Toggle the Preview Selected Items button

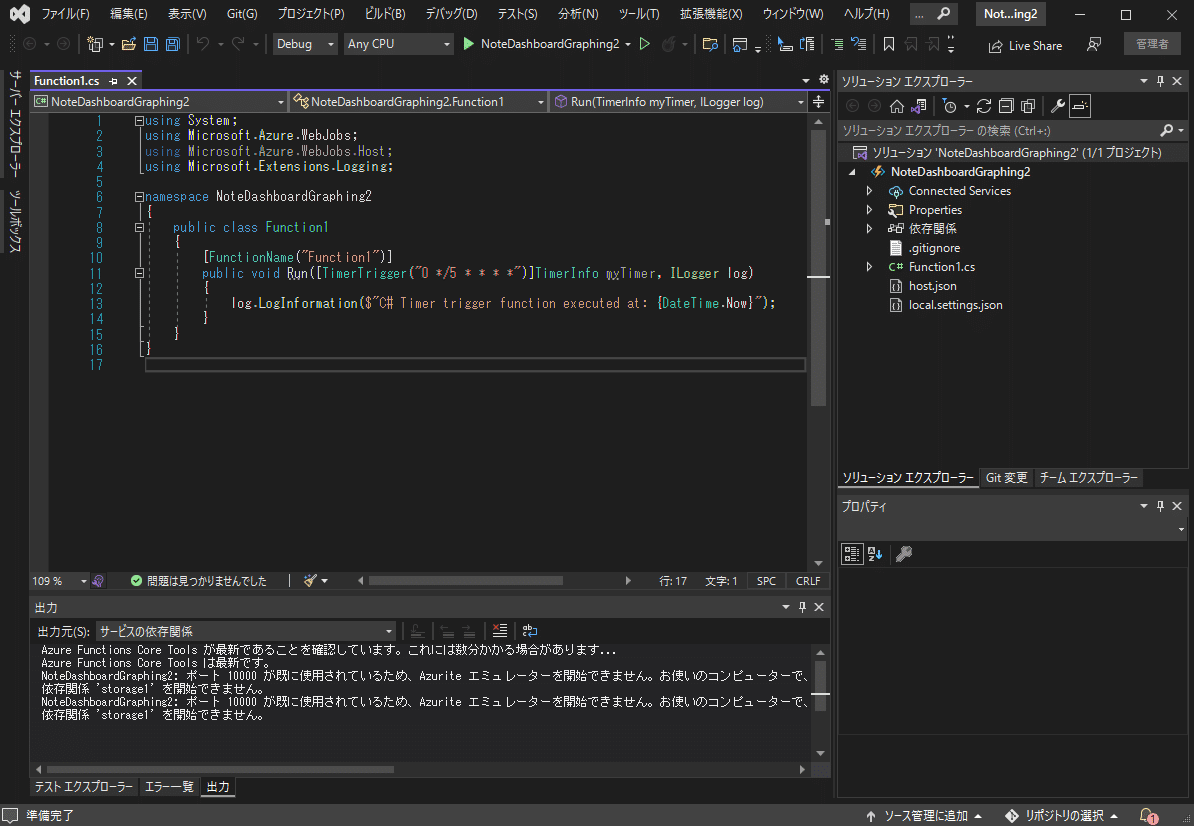(x=1080, y=107)
